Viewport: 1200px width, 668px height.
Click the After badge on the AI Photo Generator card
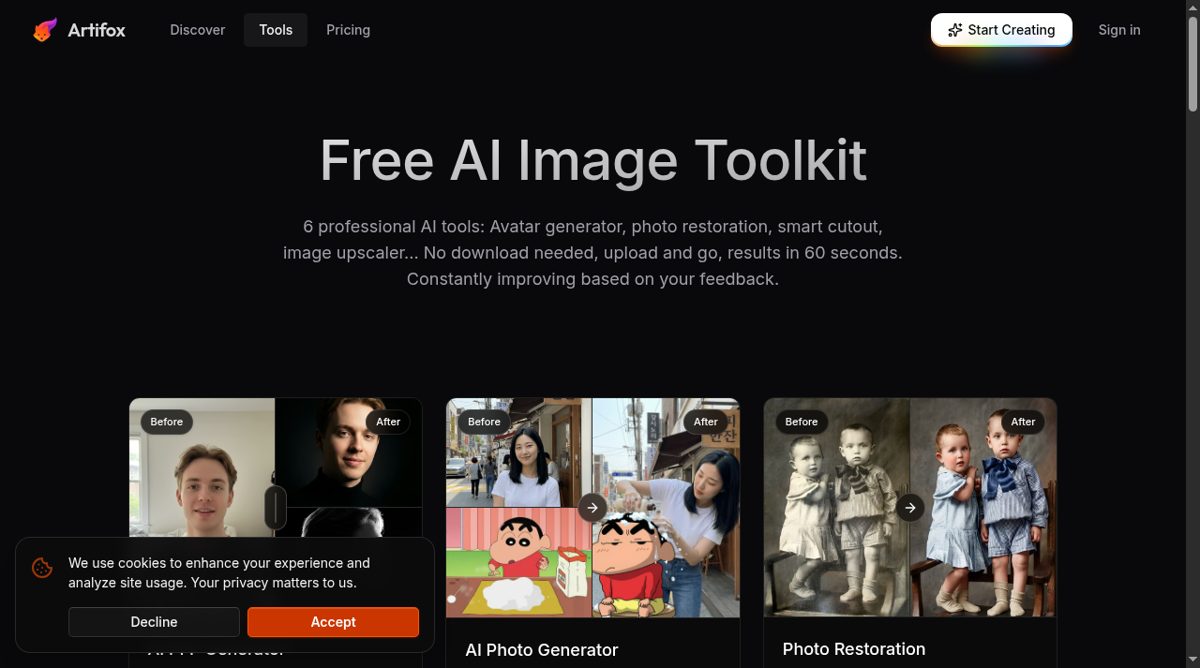pyautogui.click(x=706, y=422)
